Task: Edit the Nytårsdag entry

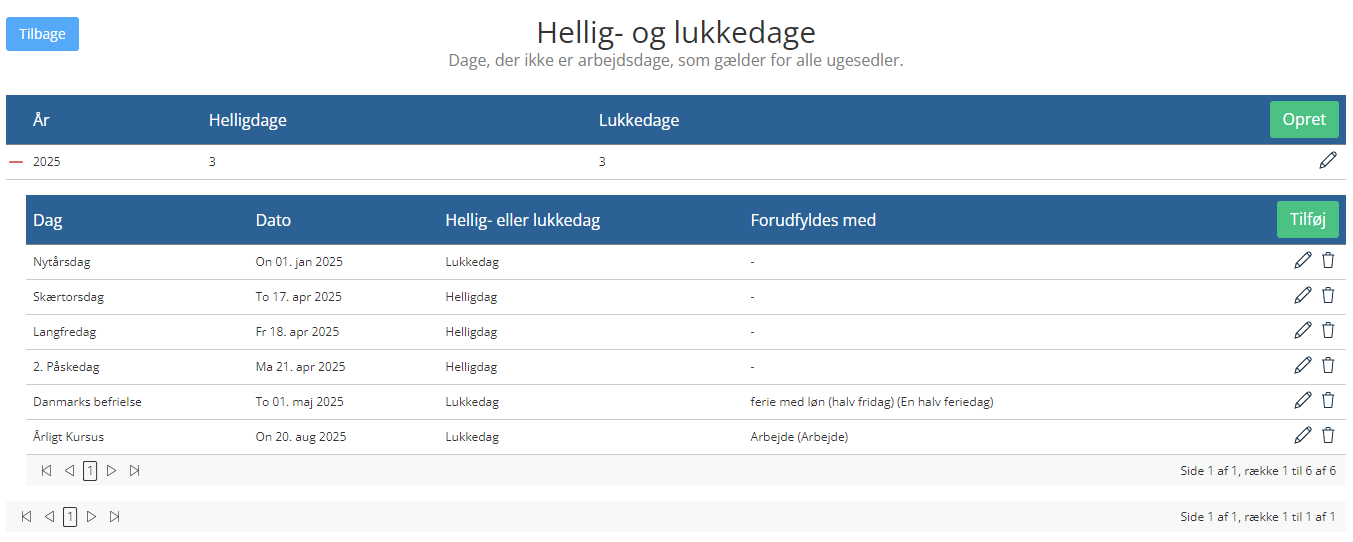Action: [1302, 261]
